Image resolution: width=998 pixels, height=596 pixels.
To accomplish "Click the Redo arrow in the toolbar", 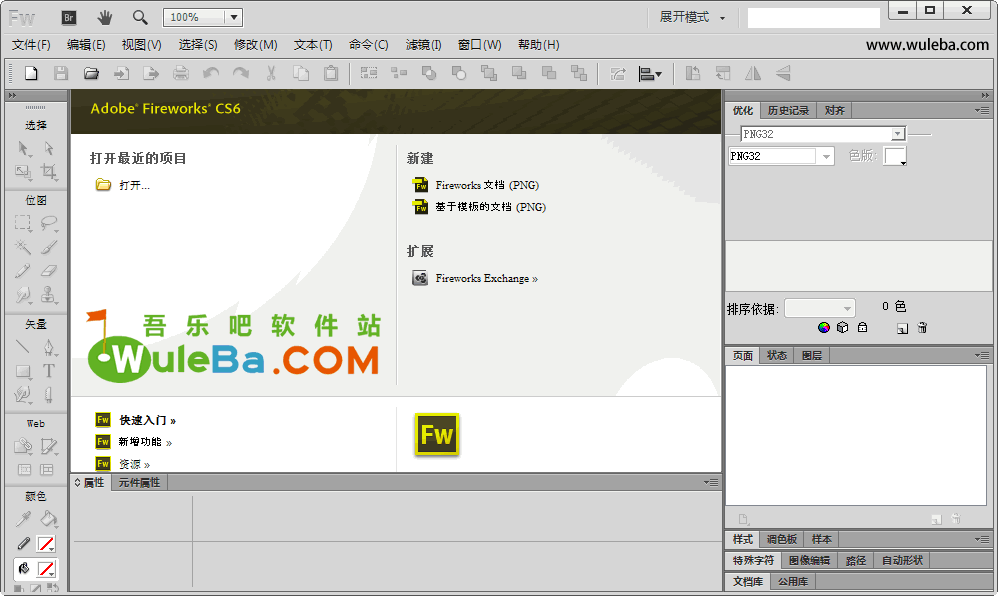I will tap(241, 73).
